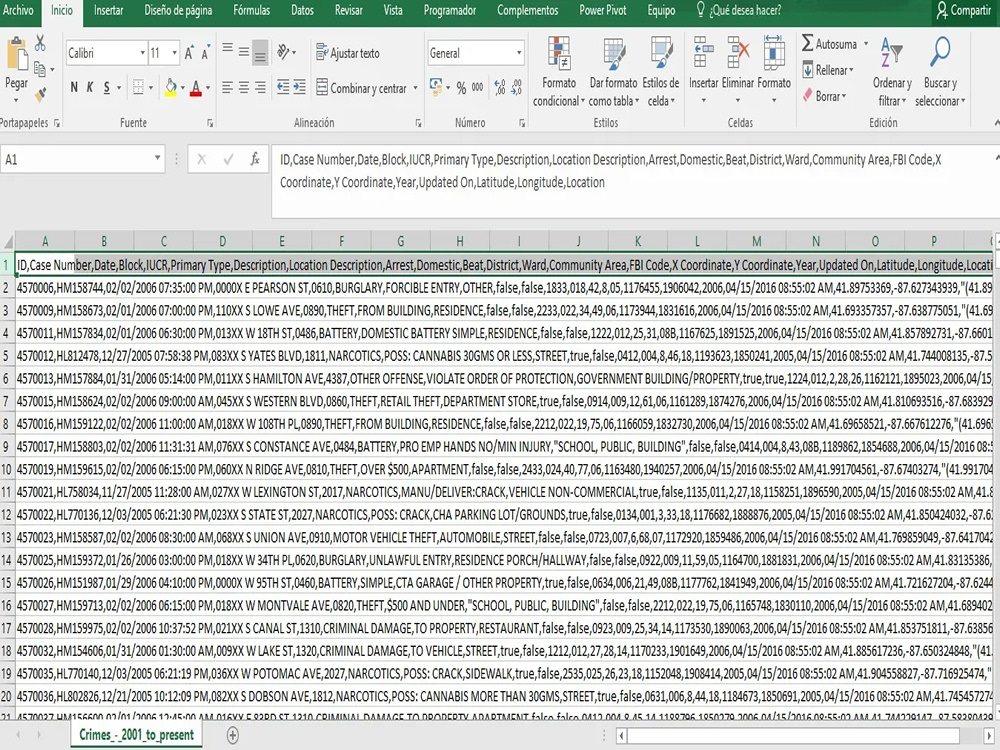Decrease the indent
Screen dimensions: 1000x750
tap(283, 87)
